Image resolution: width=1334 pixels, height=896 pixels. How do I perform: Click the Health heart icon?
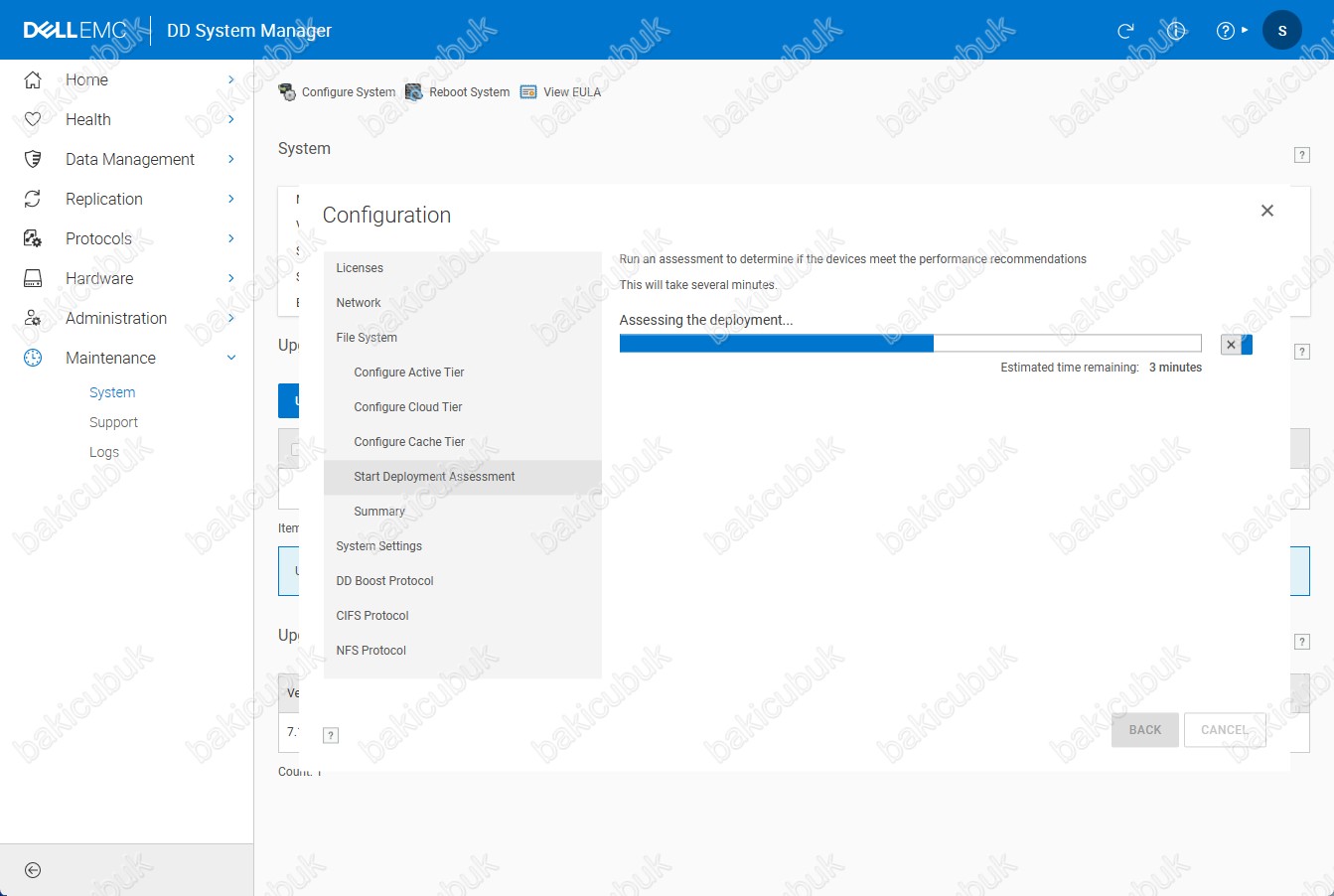(x=33, y=119)
